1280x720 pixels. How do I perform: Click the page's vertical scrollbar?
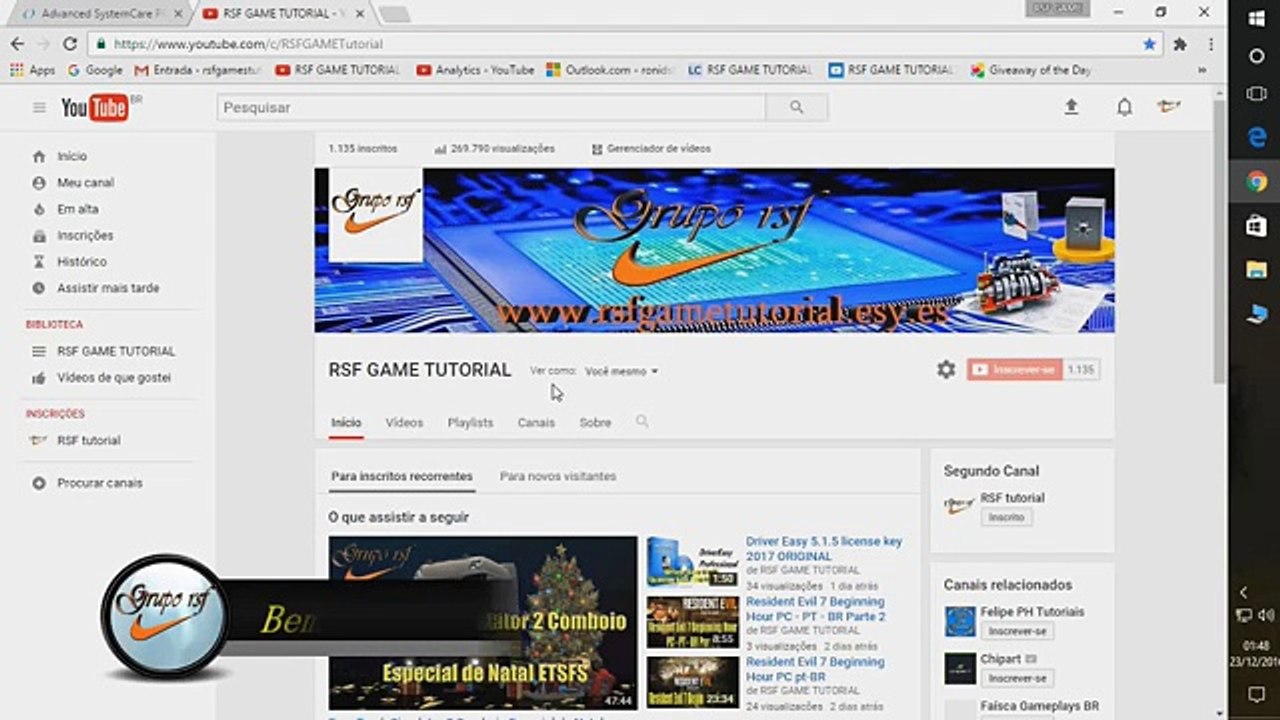coord(1219,240)
